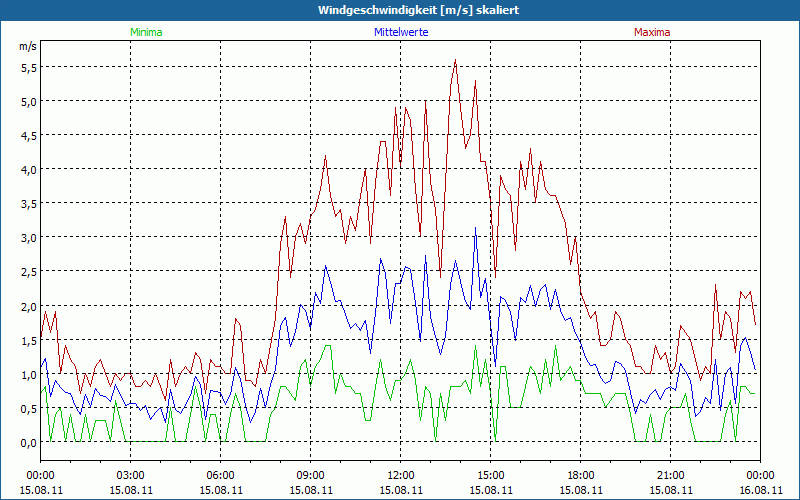Click the blue Mittelwerte legend label

click(401, 32)
